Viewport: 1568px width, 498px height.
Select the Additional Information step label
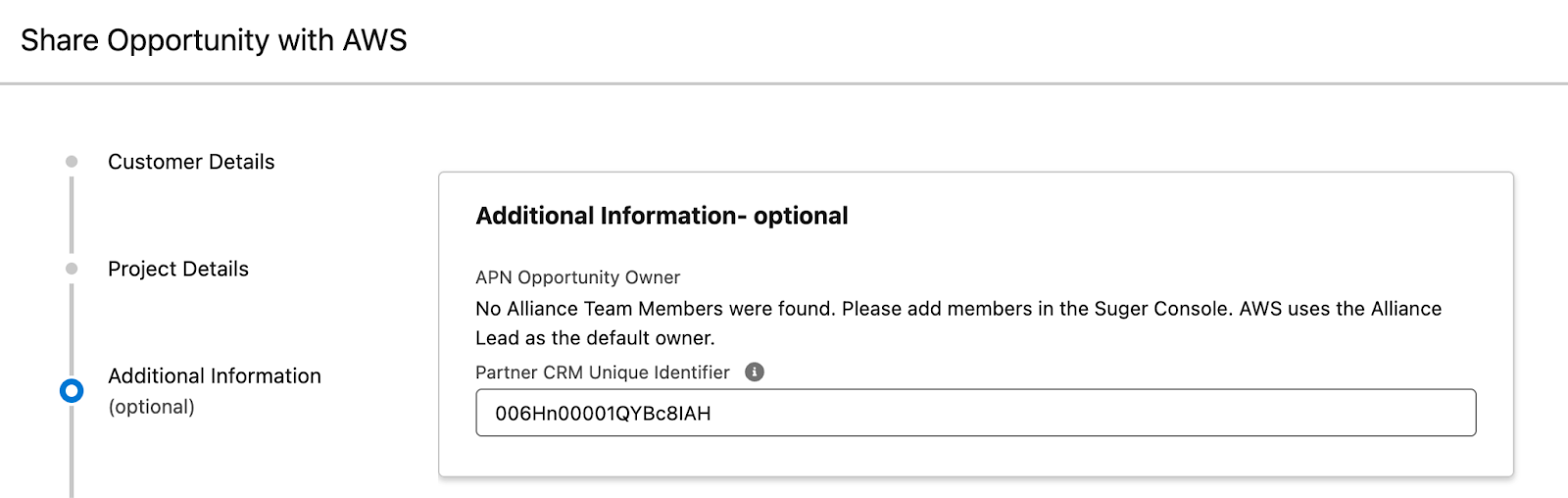[x=215, y=376]
